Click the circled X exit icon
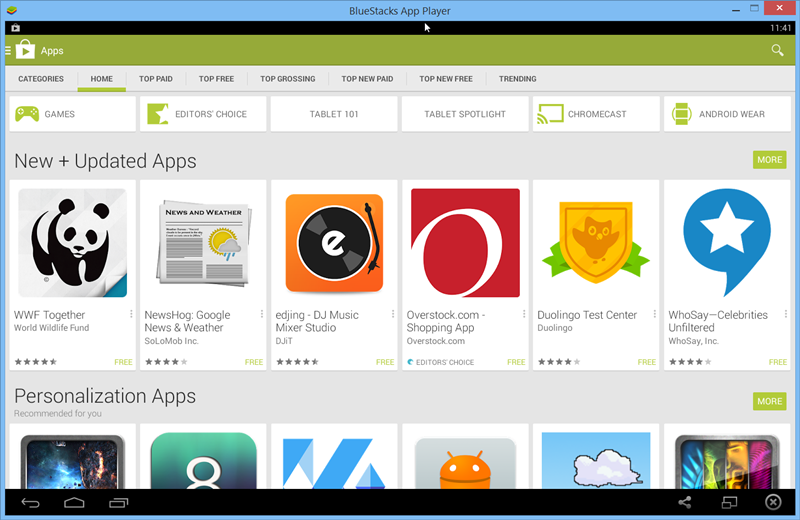 click(x=773, y=502)
